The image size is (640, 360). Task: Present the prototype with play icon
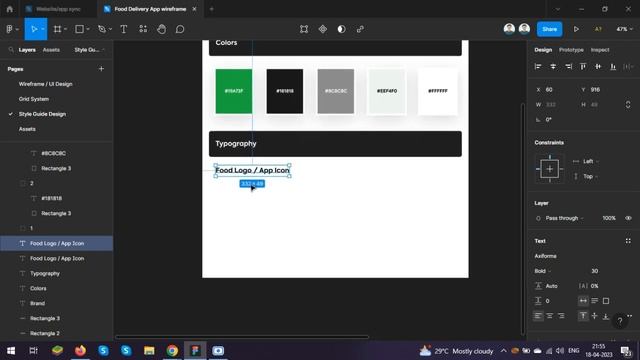[576, 29]
